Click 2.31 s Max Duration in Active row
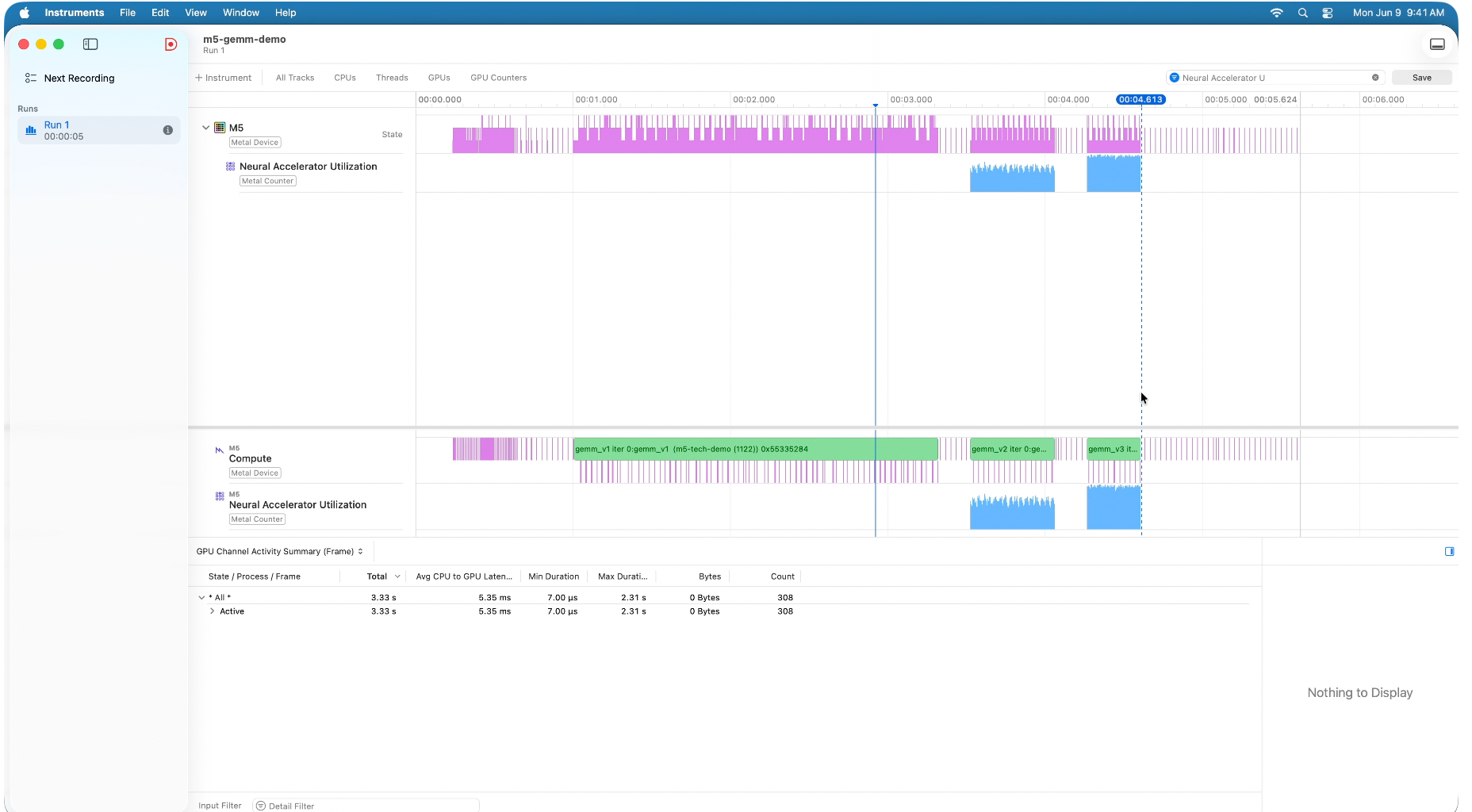 pyautogui.click(x=634, y=611)
